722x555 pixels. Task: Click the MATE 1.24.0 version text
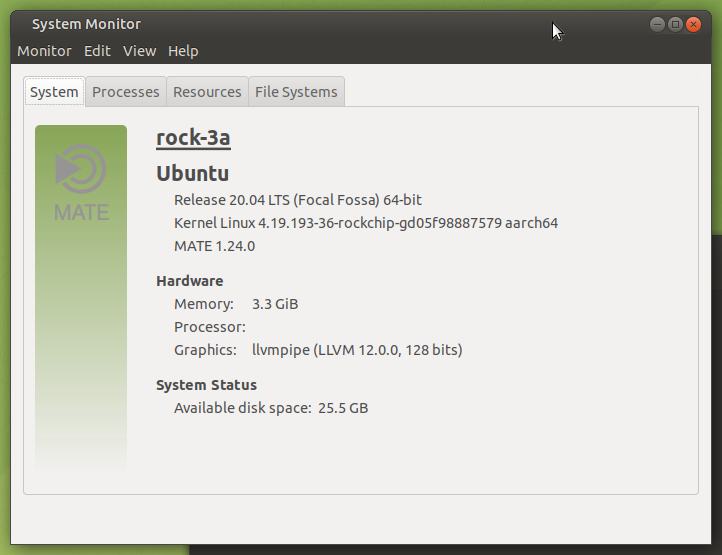(215, 246)
